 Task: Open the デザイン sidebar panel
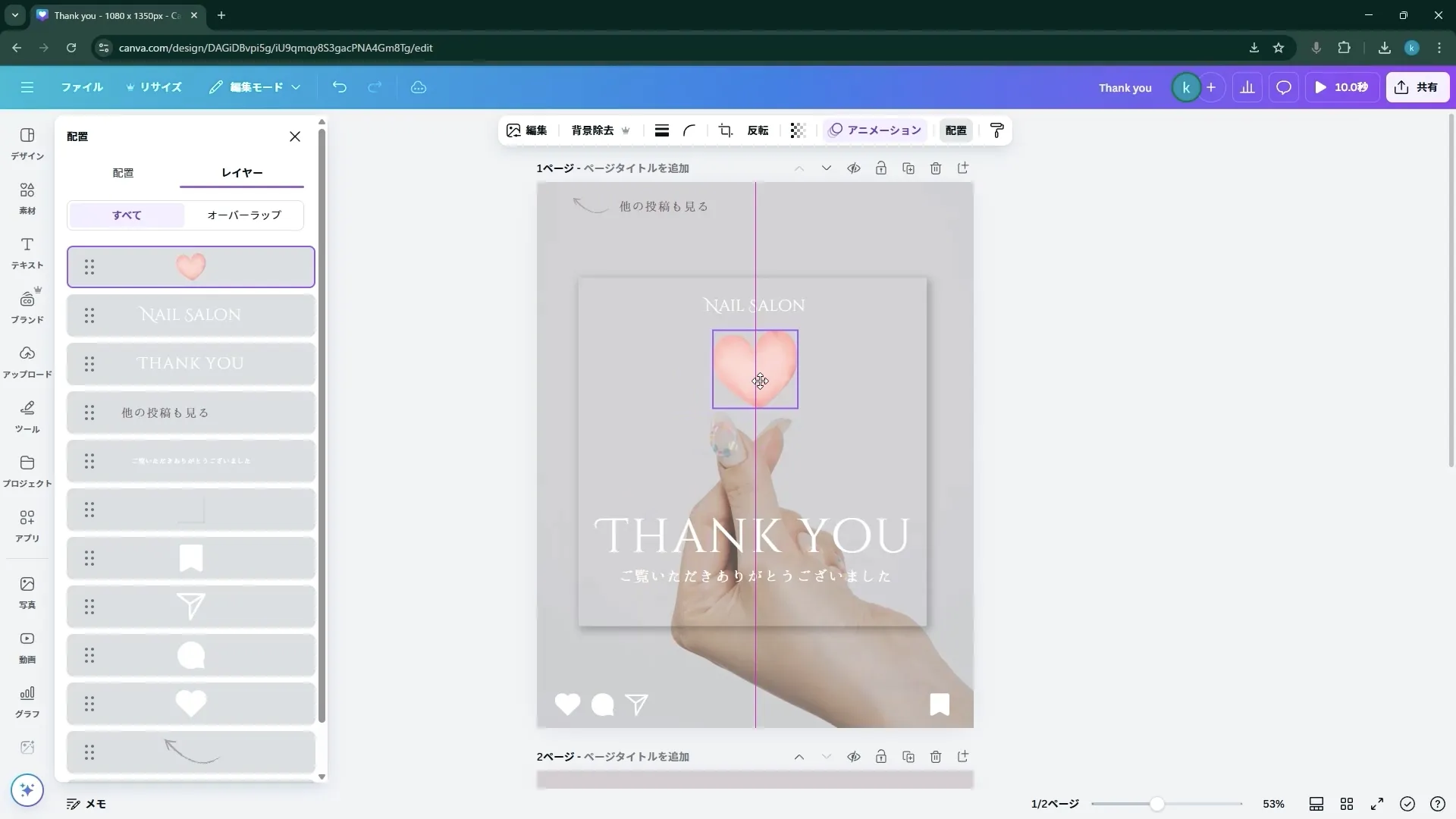[27, 144]
